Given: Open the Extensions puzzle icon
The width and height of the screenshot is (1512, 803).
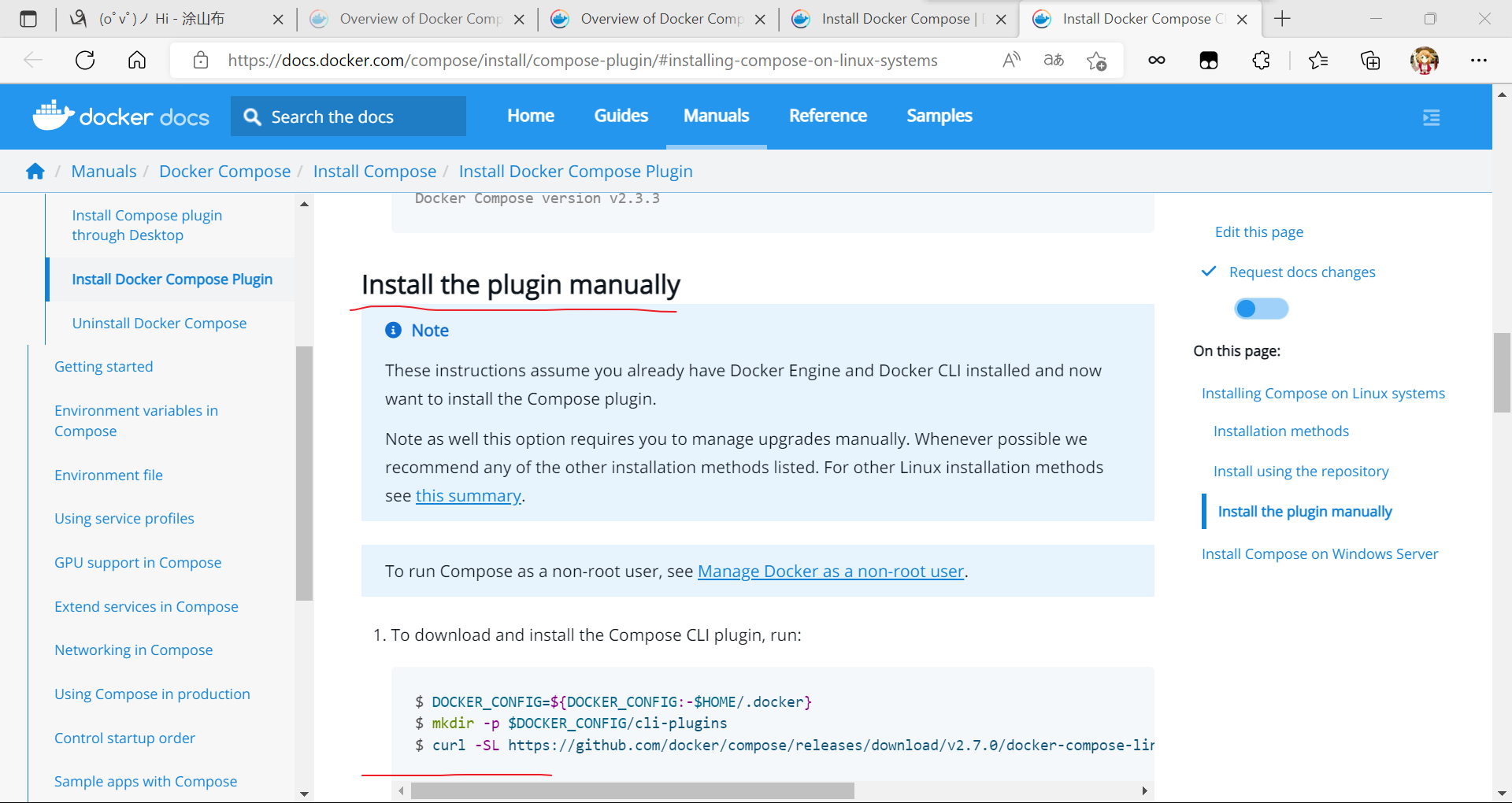Looking at the screenshot, I should (1262, 60).
